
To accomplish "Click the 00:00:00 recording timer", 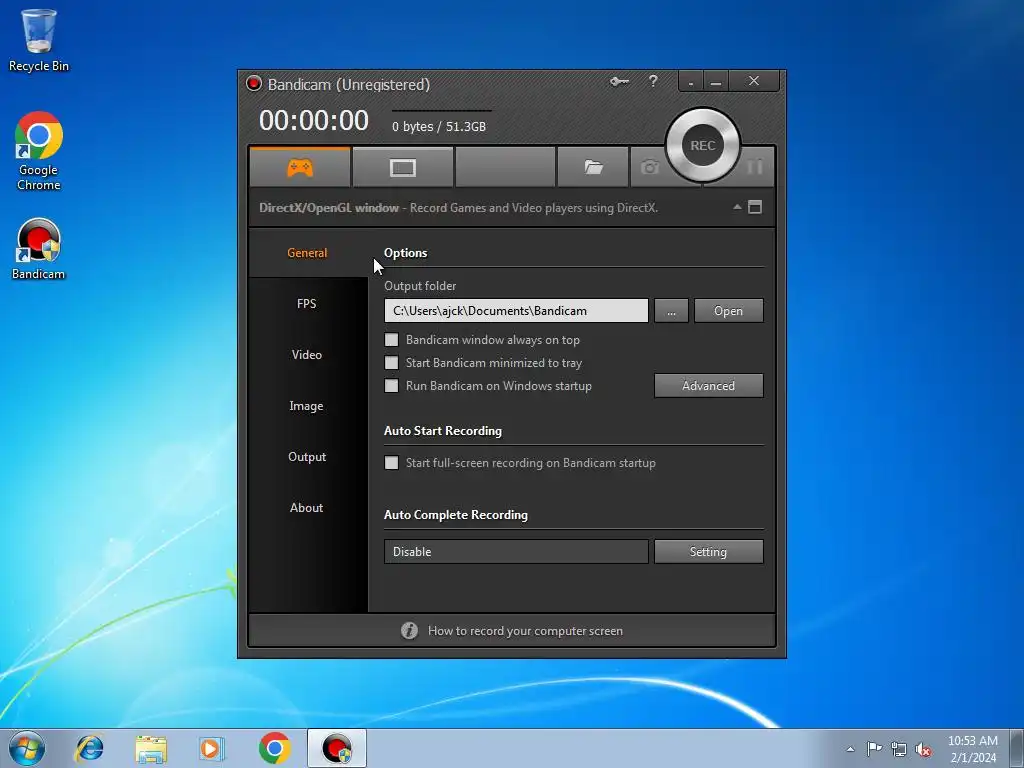I will (x=314, y=121).
